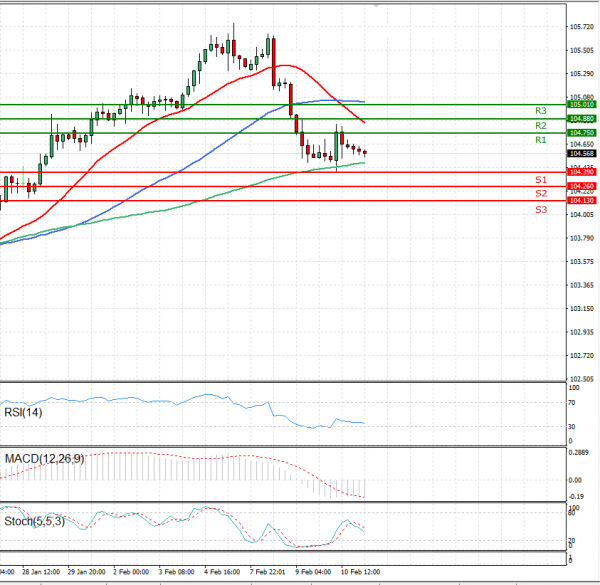Click the MACD -0.19 scale label

(x=576, y=497)
